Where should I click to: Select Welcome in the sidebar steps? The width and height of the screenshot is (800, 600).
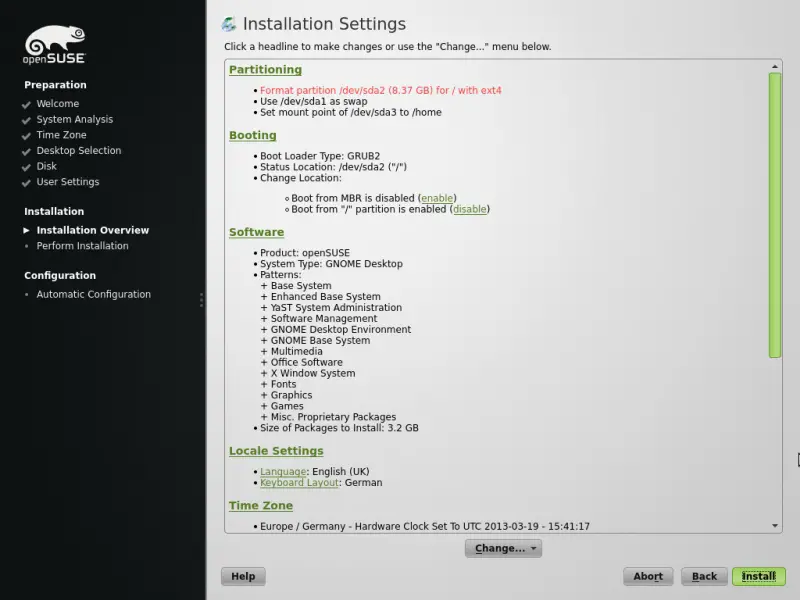coord(58,104)
